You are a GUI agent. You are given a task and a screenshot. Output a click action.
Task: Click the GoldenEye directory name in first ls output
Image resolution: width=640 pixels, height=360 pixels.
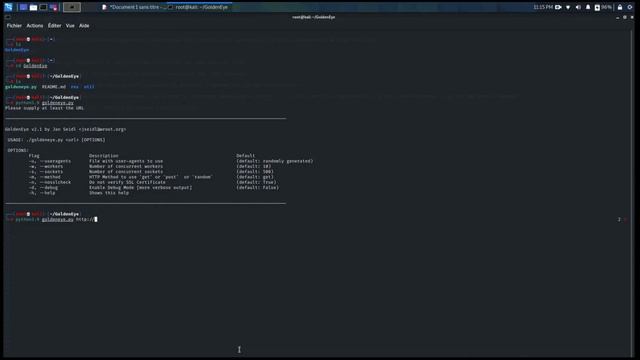(x=17, y=50)
